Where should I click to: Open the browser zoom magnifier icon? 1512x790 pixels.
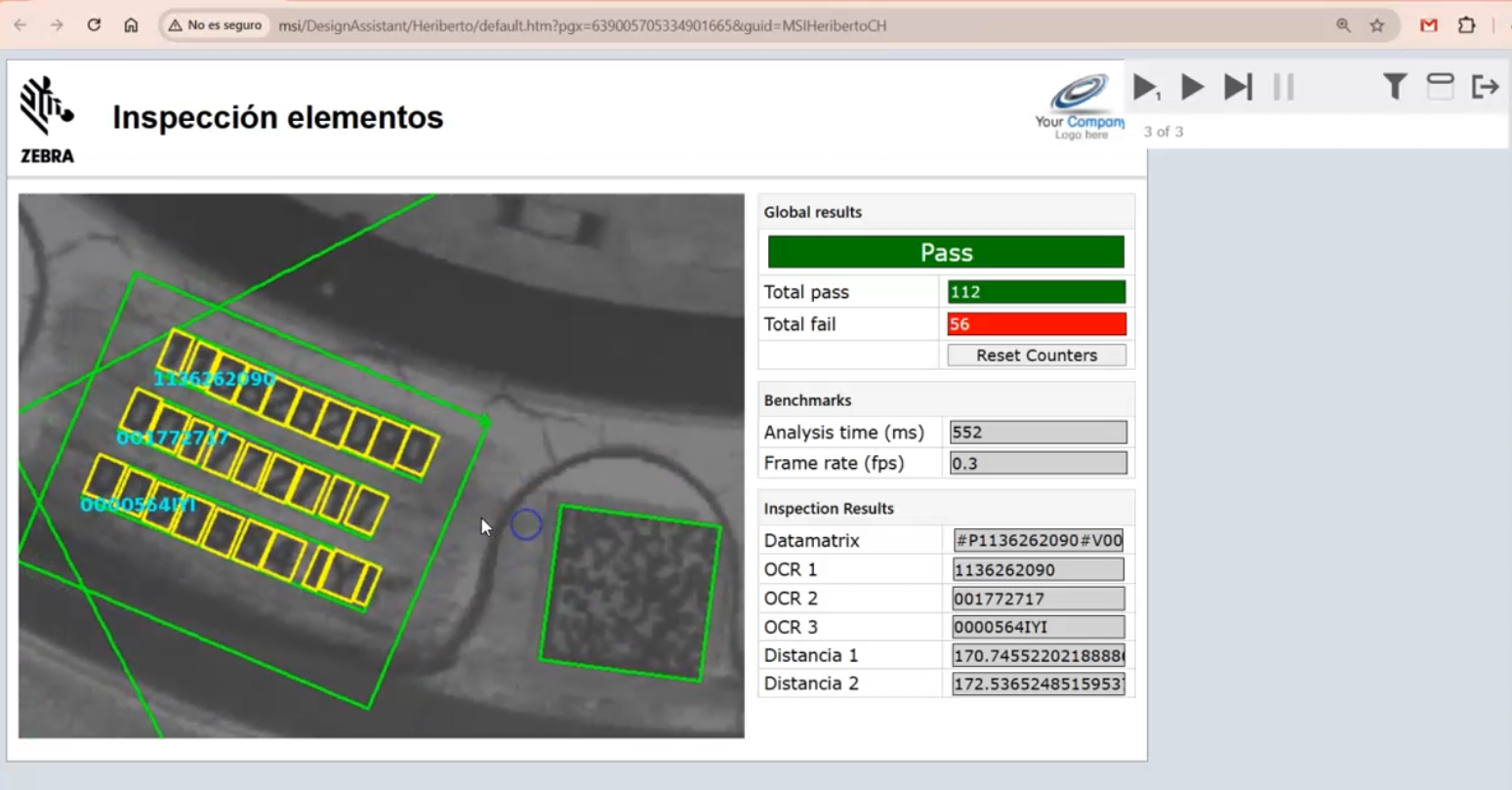point(1343,25)
